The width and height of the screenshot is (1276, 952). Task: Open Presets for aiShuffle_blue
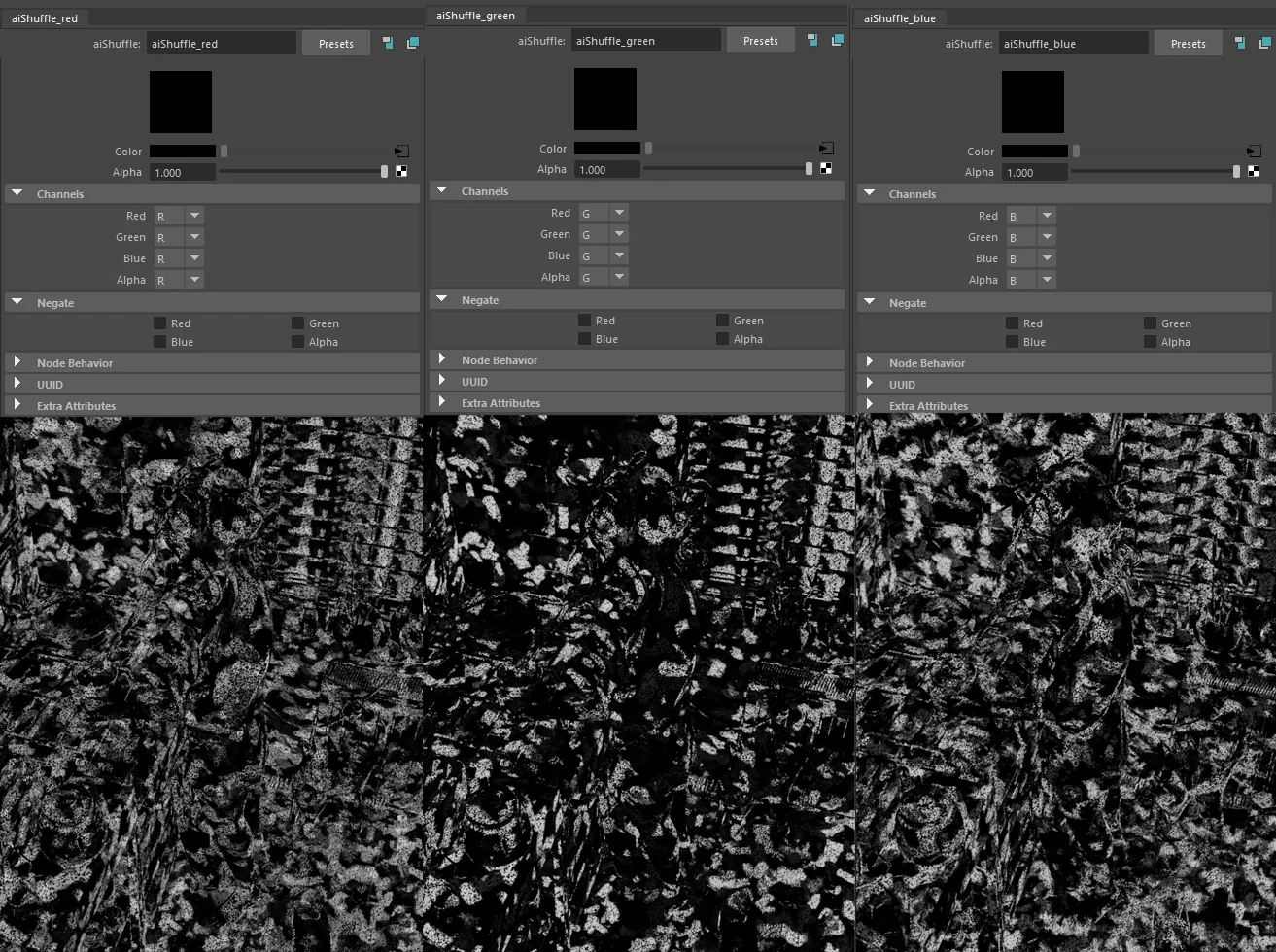1189,43
